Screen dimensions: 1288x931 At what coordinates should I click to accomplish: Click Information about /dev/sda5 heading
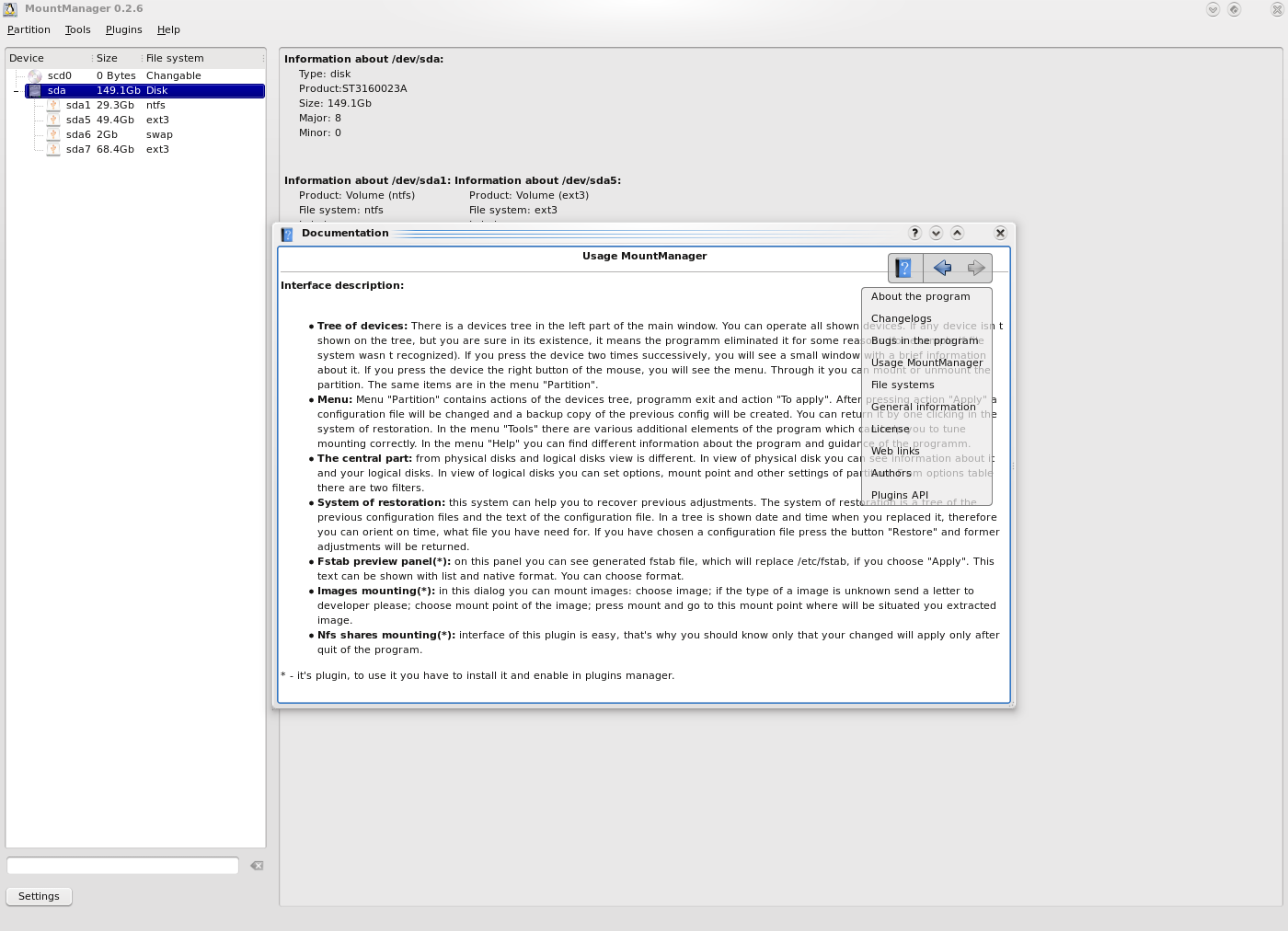coord(537,180)
